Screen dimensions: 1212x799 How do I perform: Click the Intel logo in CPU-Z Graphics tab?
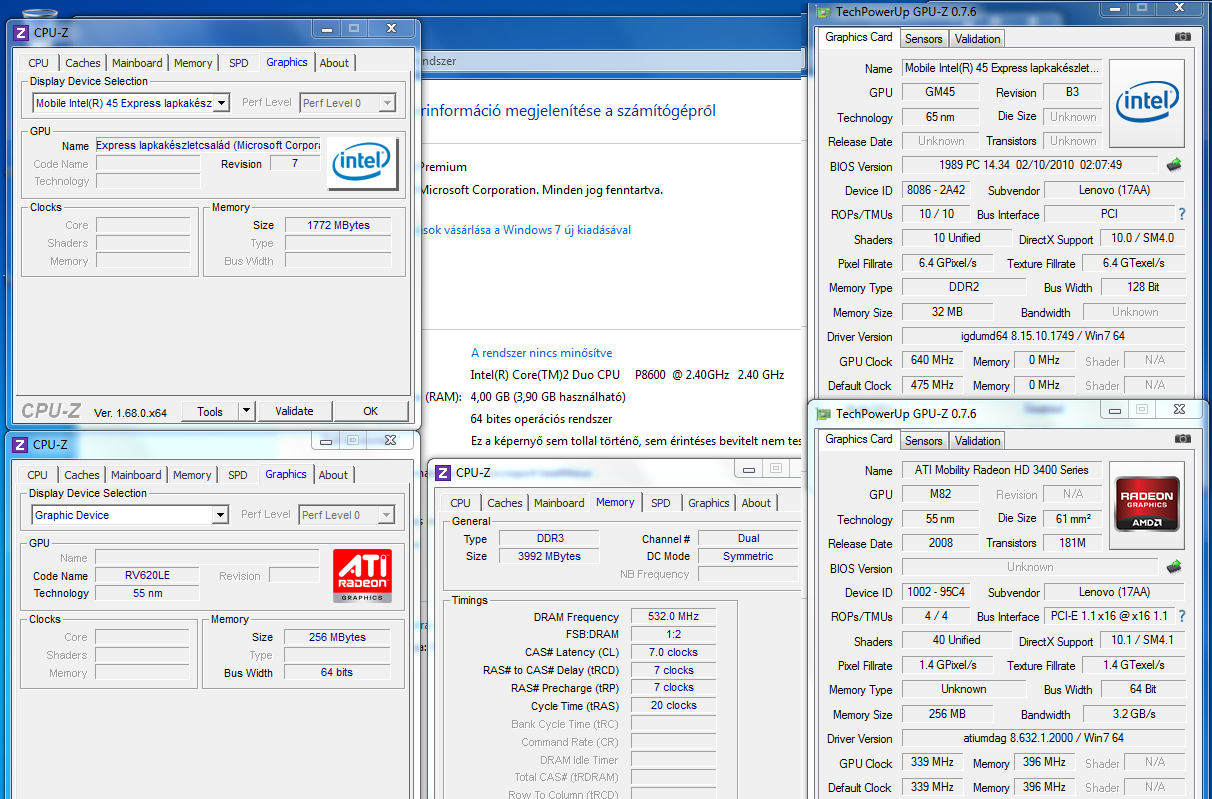tap(364, 164)
